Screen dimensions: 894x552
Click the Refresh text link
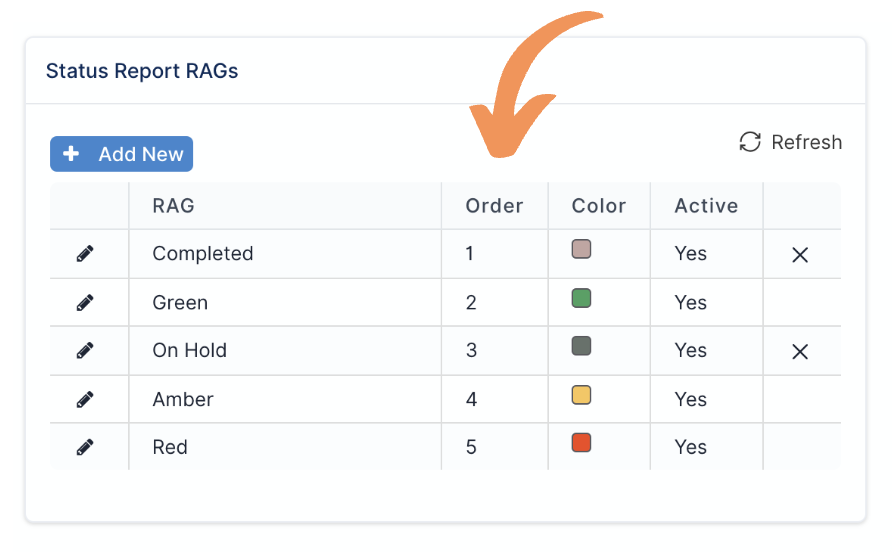[806, 142]
